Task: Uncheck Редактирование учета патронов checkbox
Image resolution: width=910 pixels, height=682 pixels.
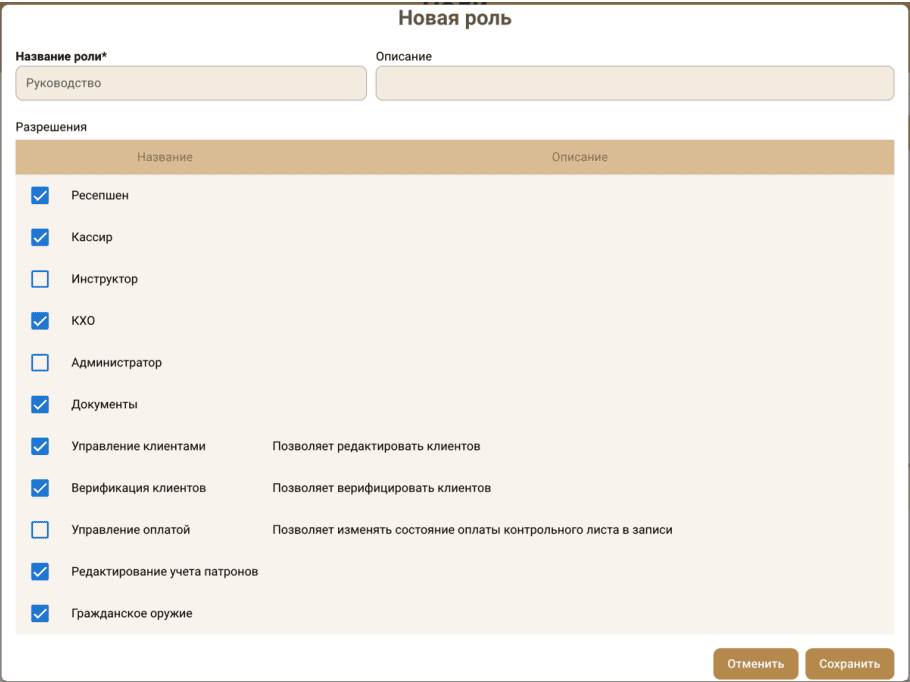Action: point(40,572)
